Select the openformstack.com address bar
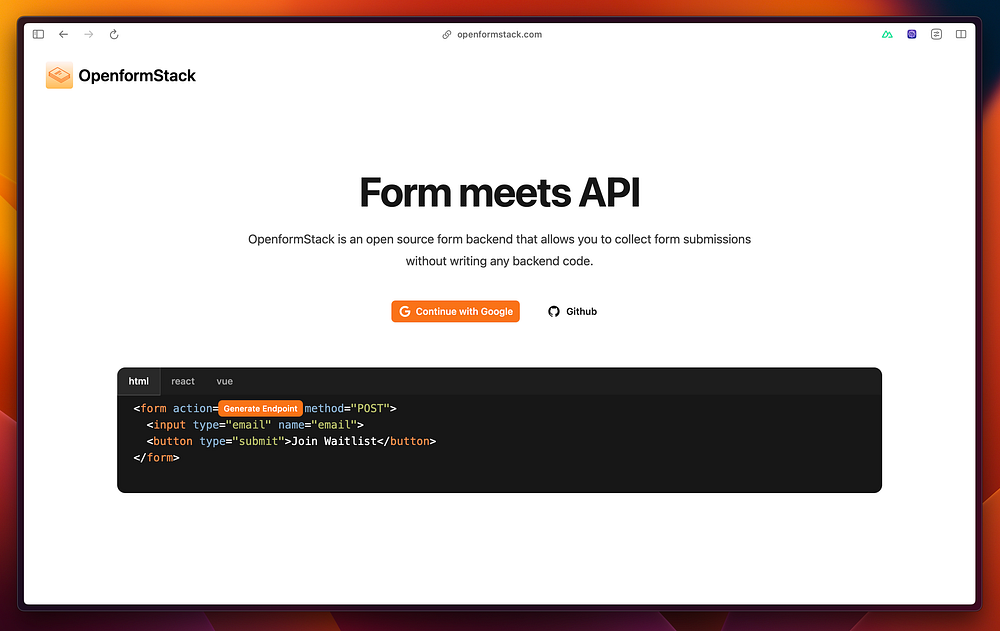This screenshot has height=631, width=1000. point(499,34)
